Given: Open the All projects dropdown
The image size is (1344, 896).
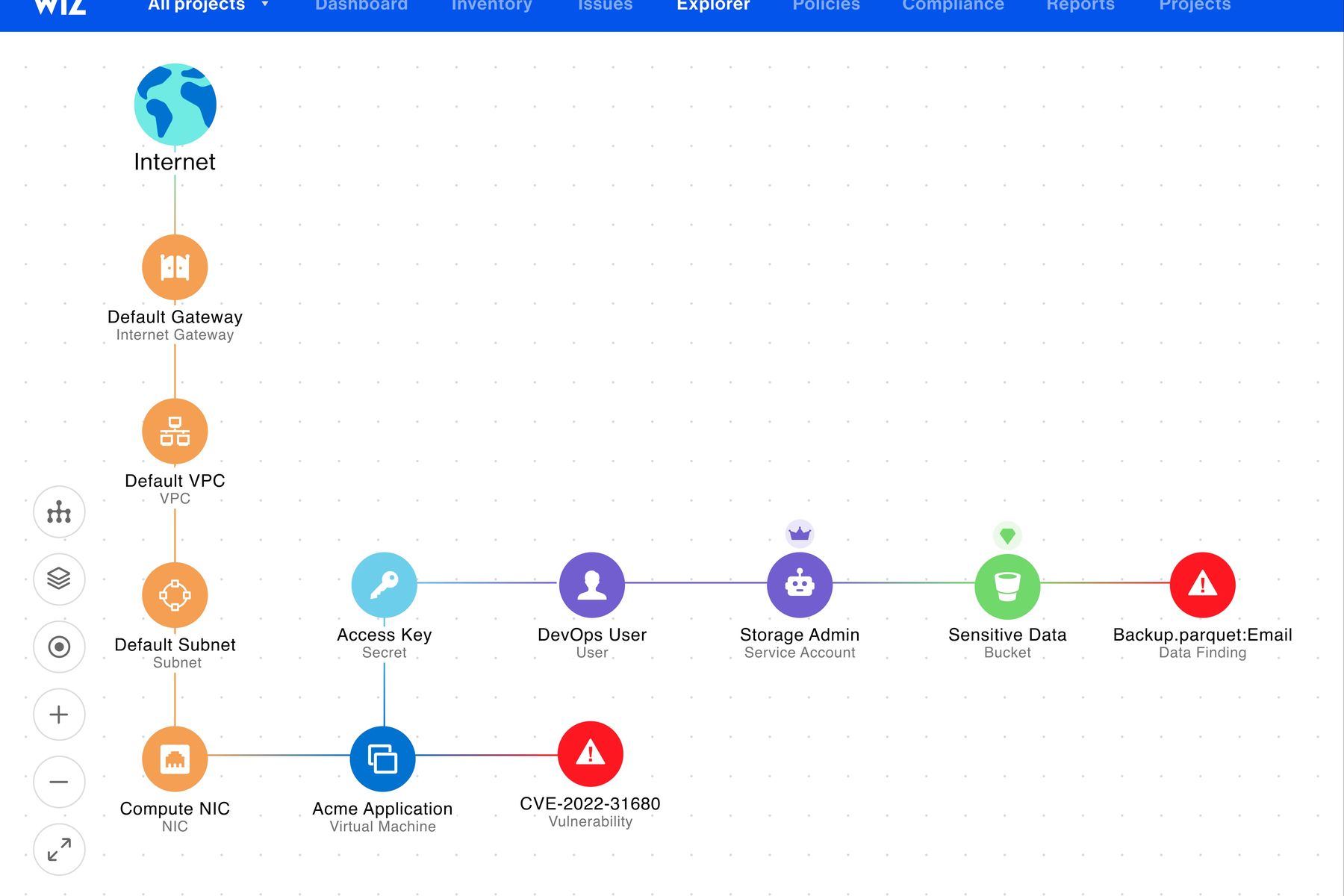Looking at the screenshot, I should pyautogui.click(x=208, y=6).
